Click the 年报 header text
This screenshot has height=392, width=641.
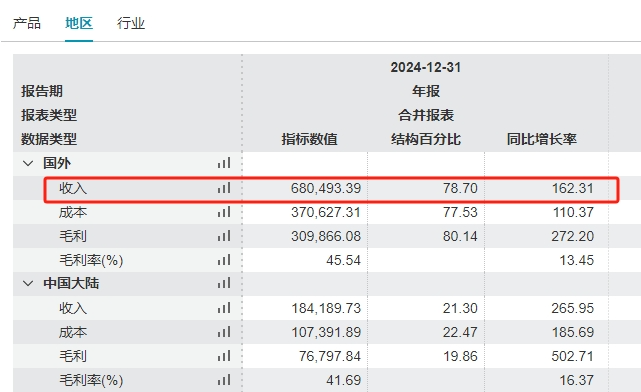pos(426,91)
